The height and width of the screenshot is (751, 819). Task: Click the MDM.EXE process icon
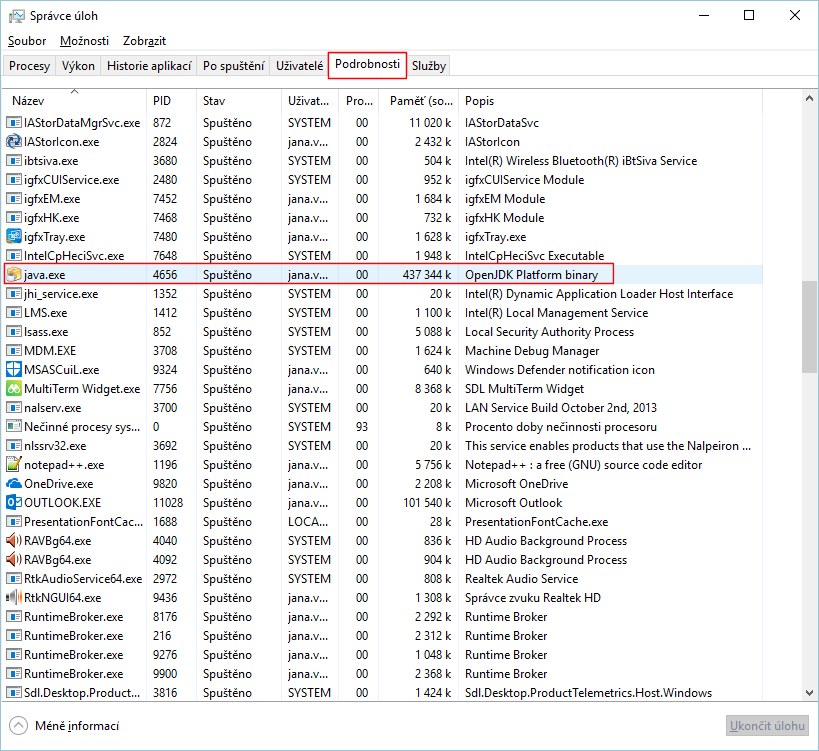tap(14, 351)
